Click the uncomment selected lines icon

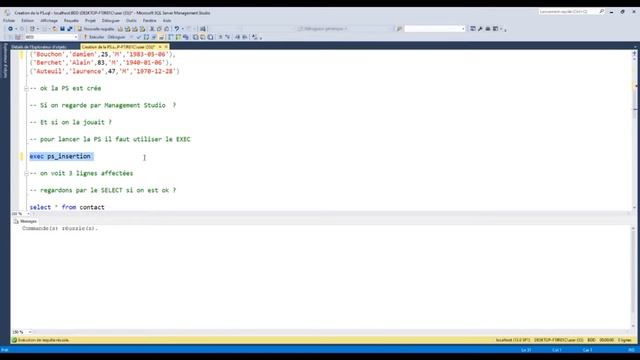tap(228, 37)
